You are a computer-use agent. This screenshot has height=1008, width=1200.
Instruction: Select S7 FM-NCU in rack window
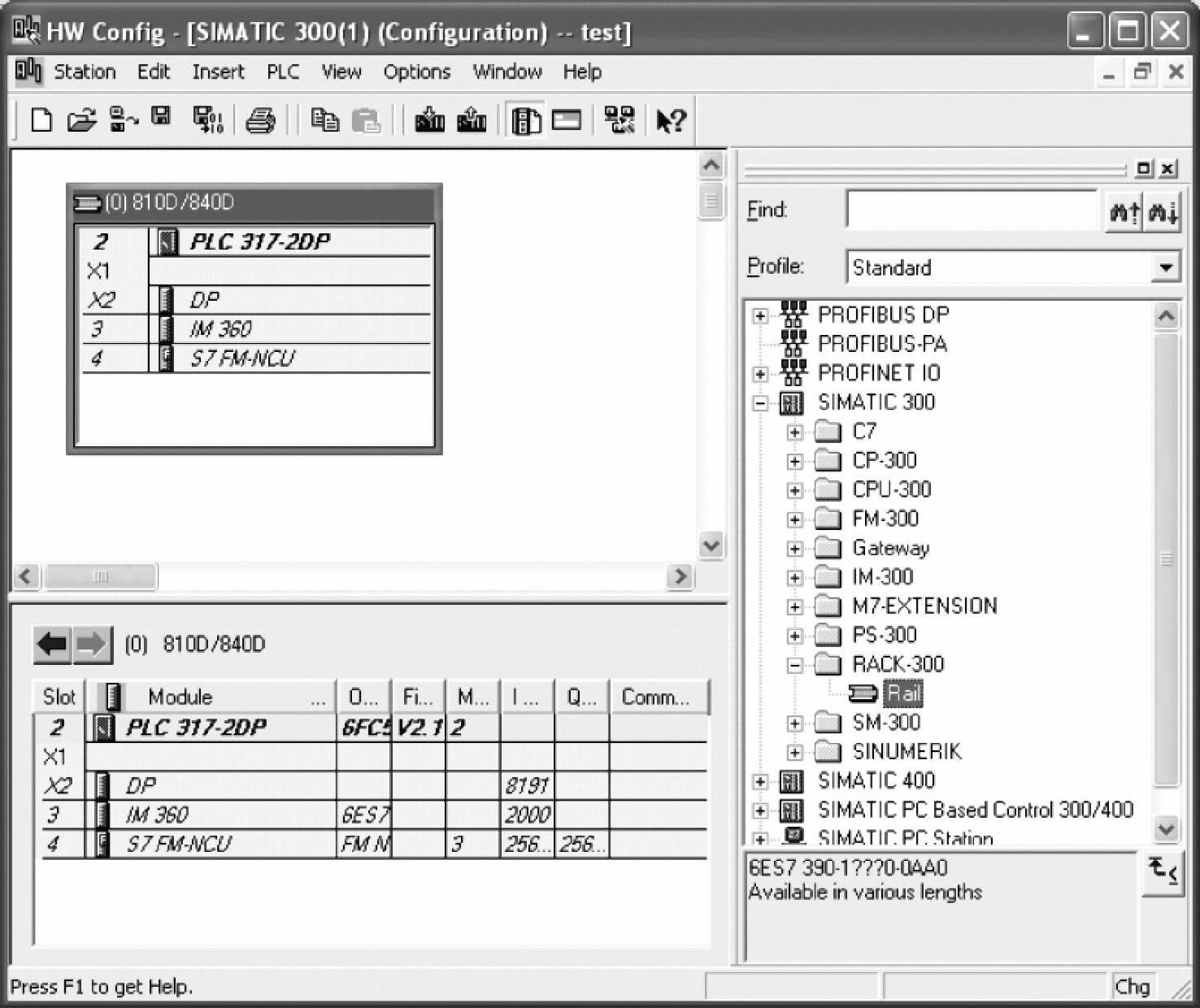pyautogui.click(x=241, y=358)
